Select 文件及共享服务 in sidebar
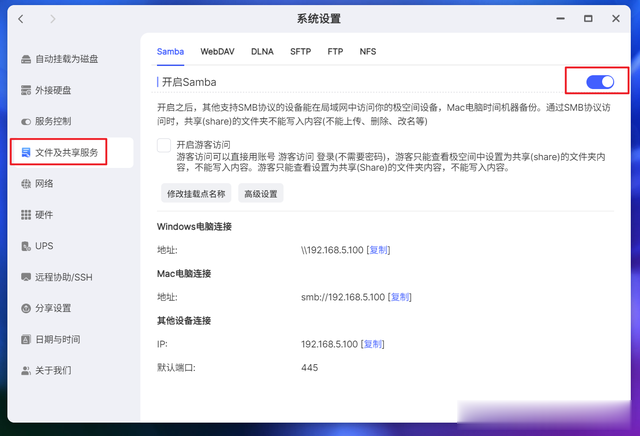 (67, 153)
